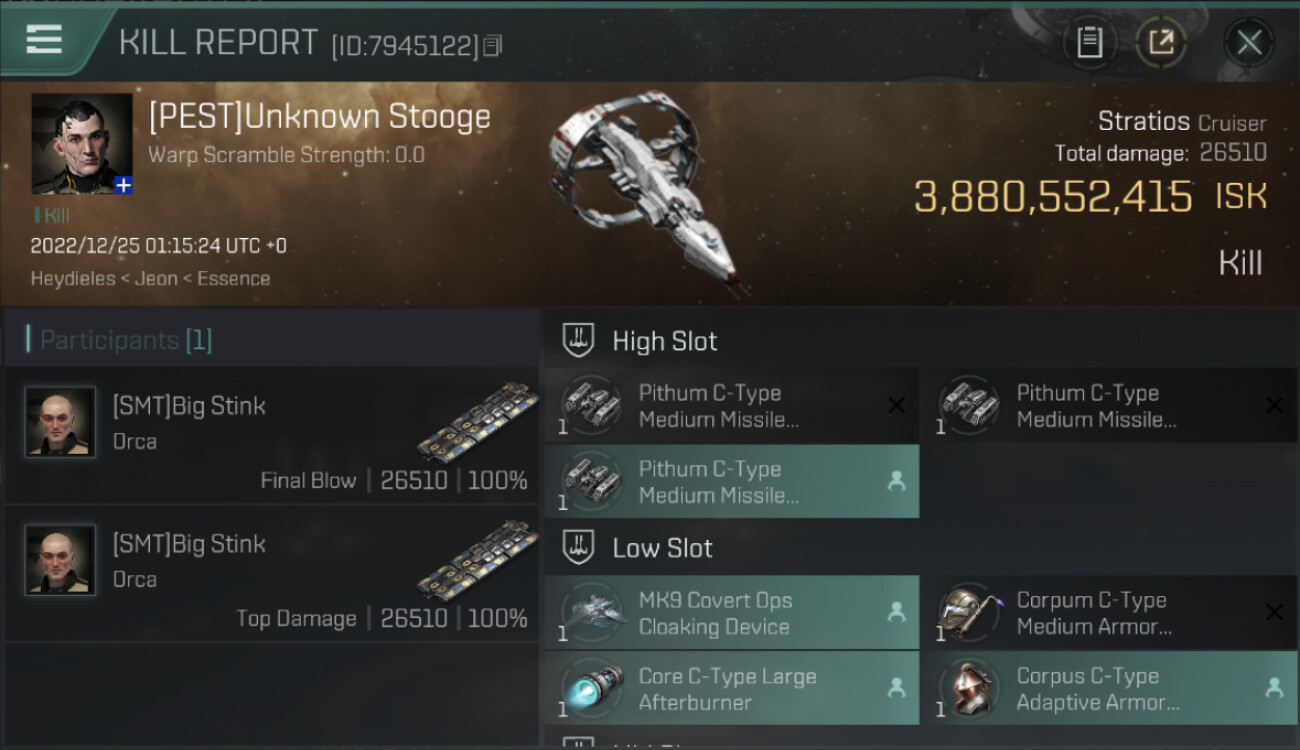This screenshot has height=750, width=1300.
Task: Click Heydieles location link
Action: pos(70,279)
